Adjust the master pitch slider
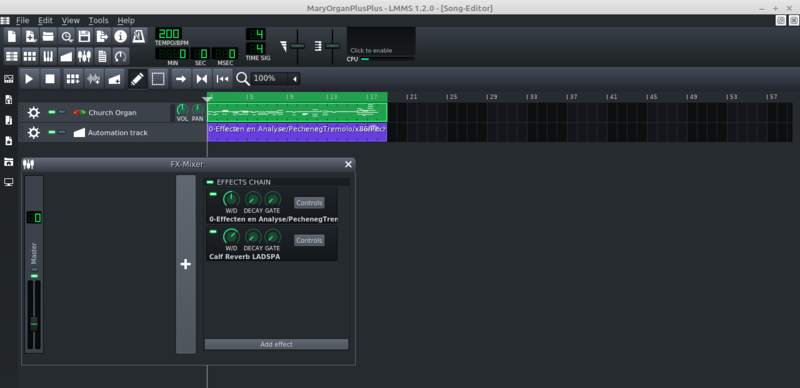Image resolution: width=800 pixels, height=388 pixels. tap(332, 46)
